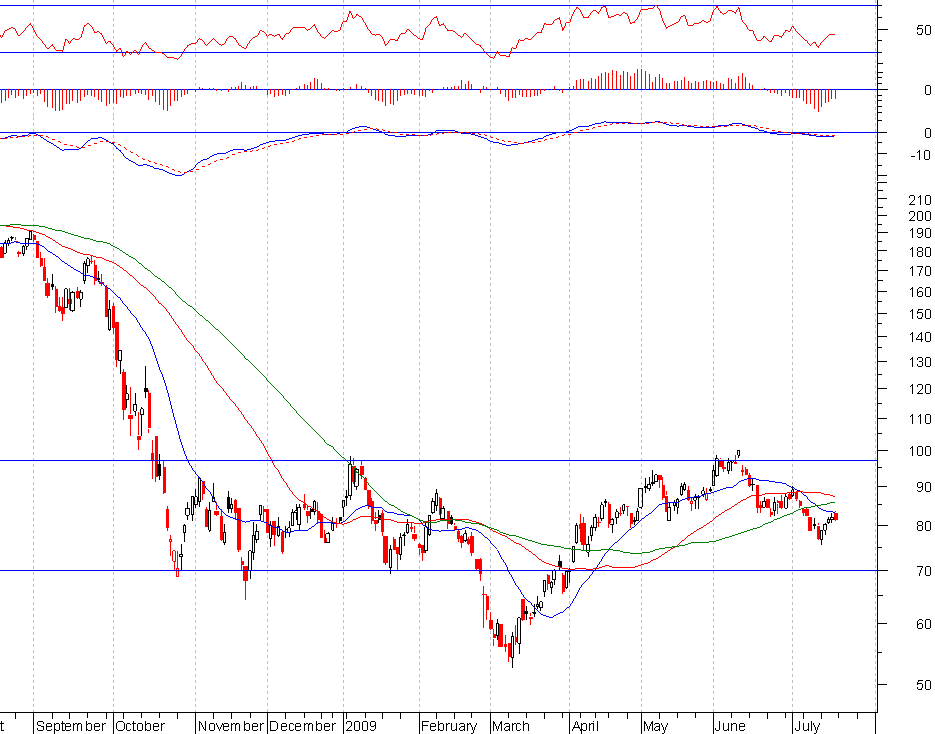
Task: Click the March label on the time axis
Action: (x=511, y=726)
